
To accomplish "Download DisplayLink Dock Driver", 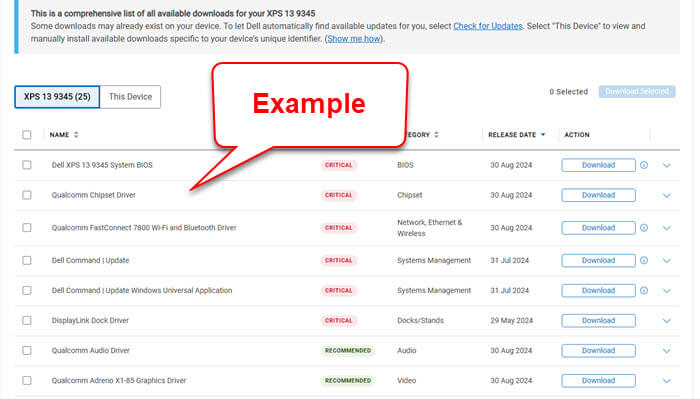I will coord(598,320).
